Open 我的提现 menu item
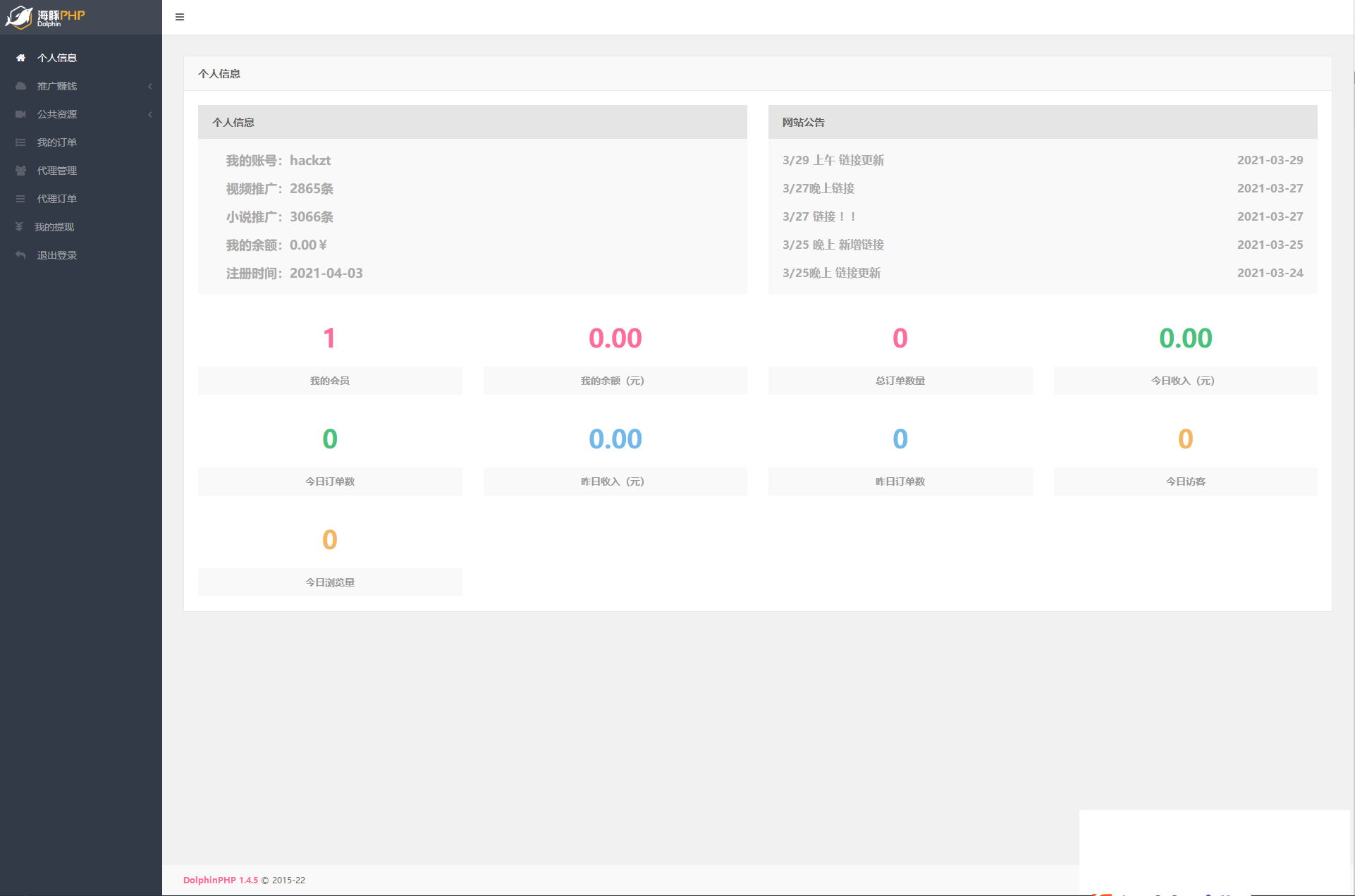 pos(54,227)
